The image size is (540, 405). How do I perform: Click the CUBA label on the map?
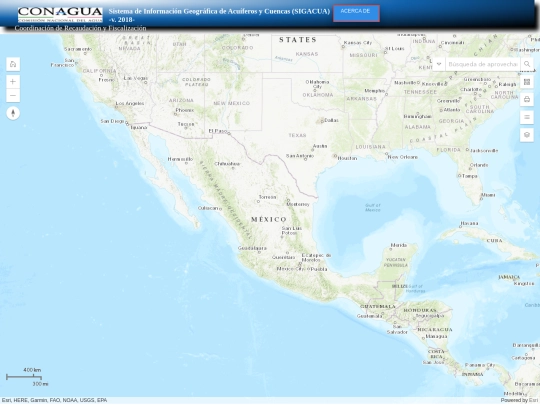coord(494,240)
